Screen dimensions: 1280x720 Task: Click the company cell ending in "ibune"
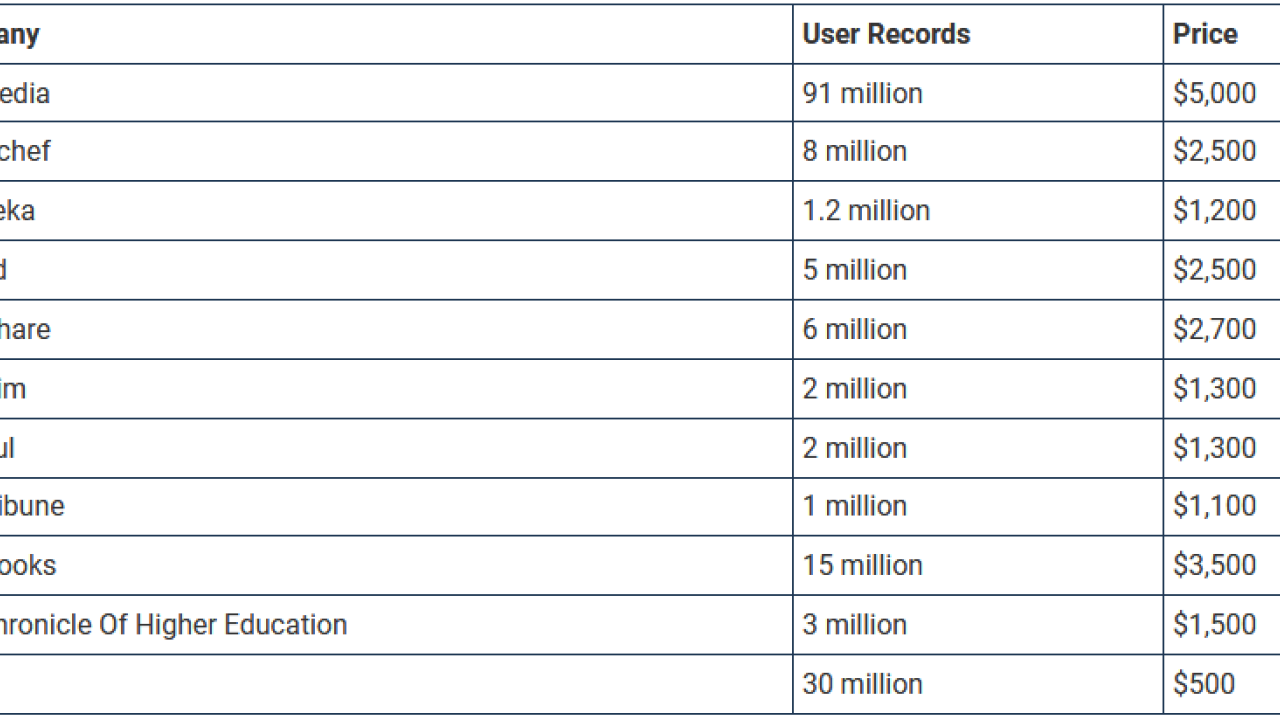point(32,506)
